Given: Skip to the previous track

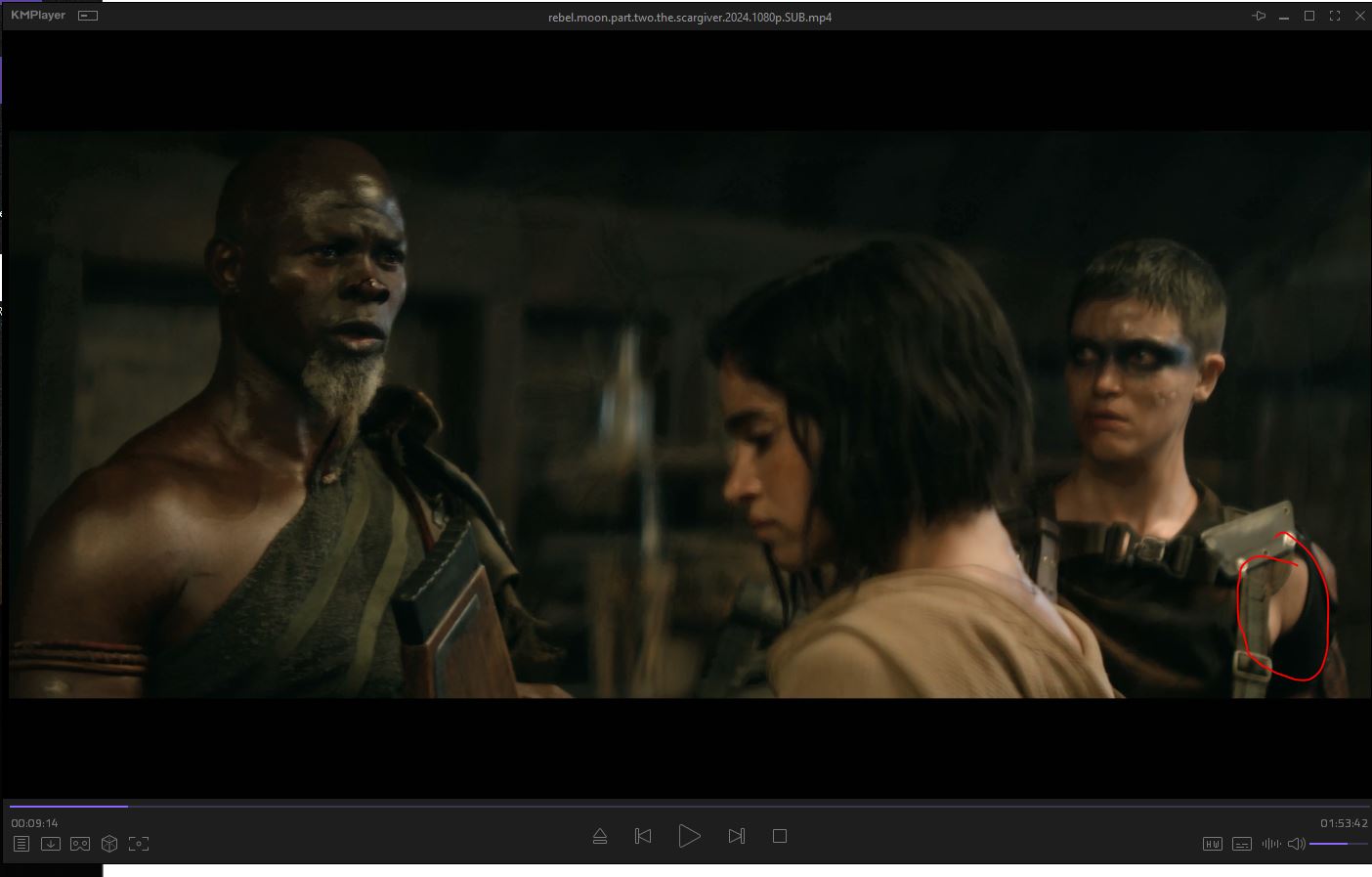Looking at the screenshot, I should click(x=643, y=836).
